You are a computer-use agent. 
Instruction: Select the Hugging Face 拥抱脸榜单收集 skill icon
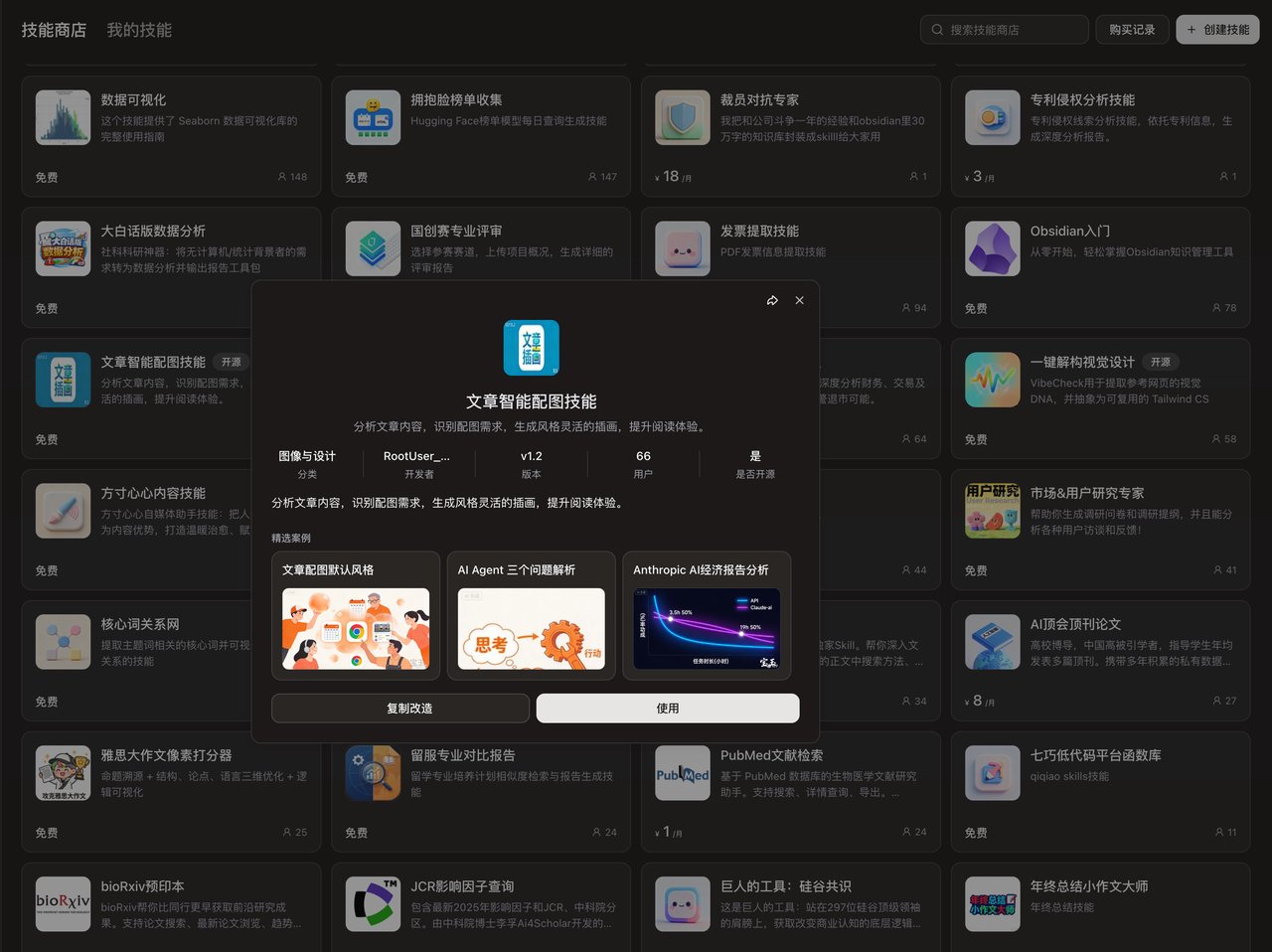click(x=373, y=116)
